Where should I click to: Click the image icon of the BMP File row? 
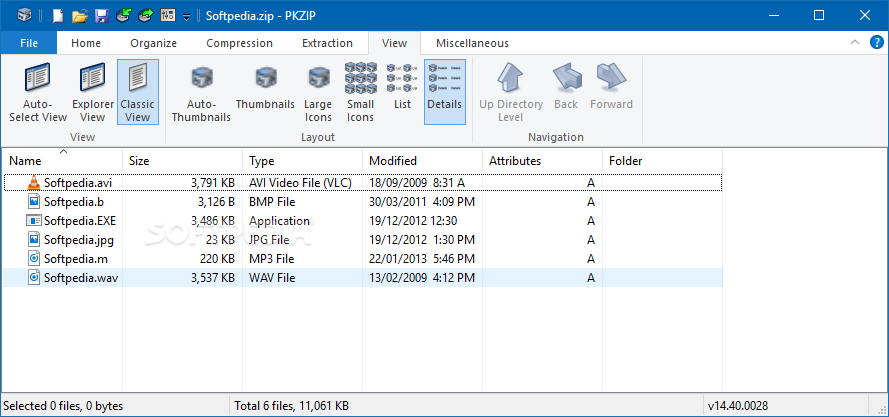[34, 201]
